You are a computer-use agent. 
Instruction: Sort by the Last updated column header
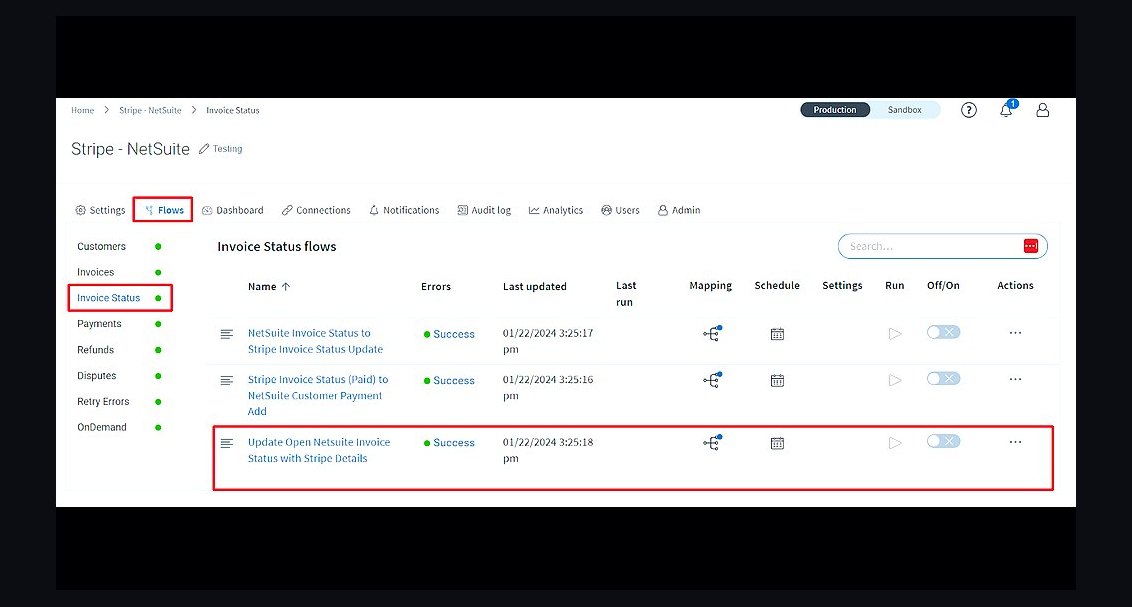tap(534, 287)
